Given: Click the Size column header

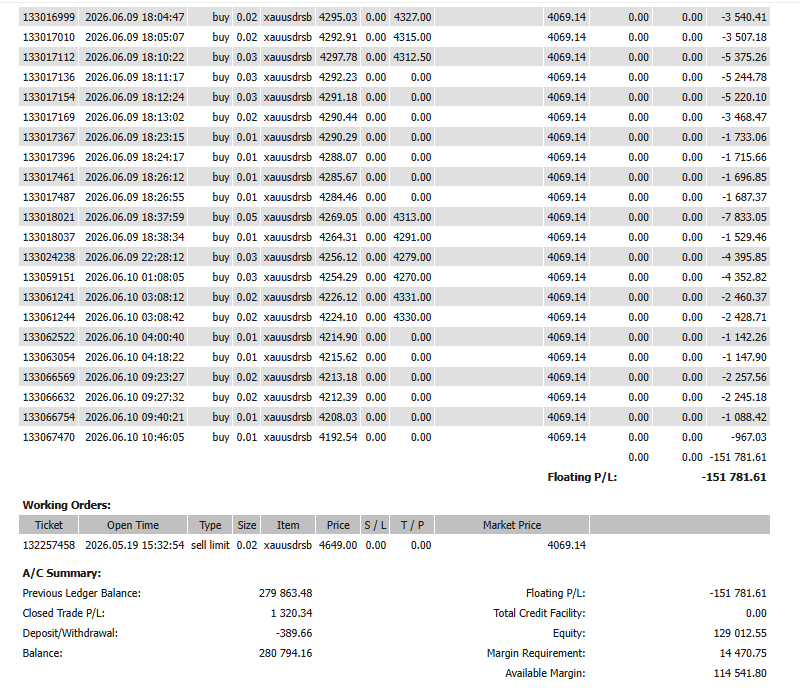Looking at the screenshot, I should pyautogui.click(x=246, y=525).
